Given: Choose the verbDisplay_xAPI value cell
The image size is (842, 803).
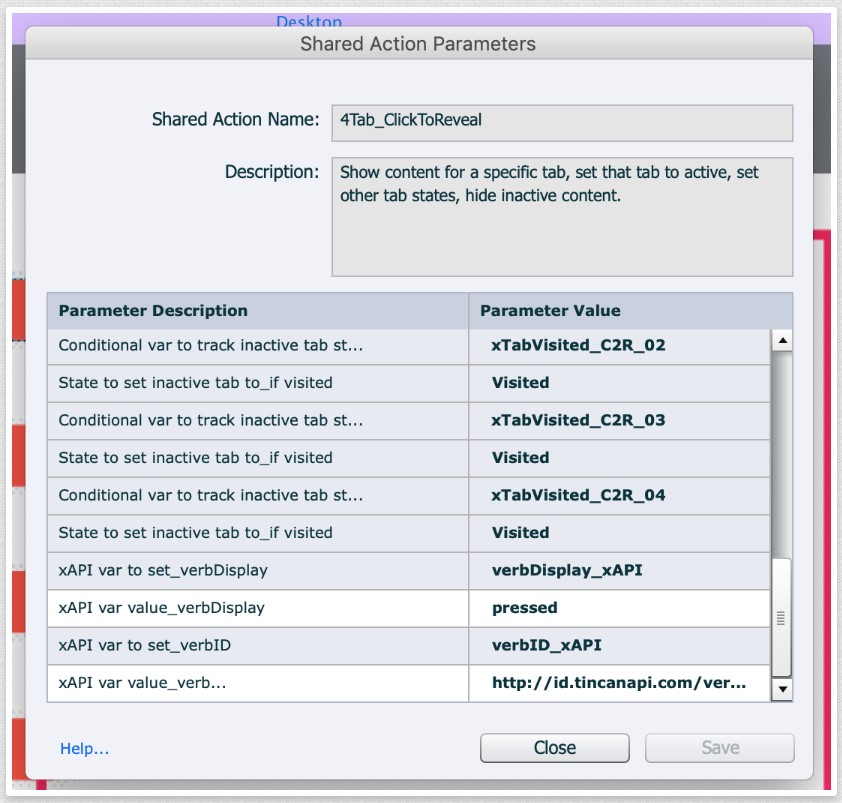Looking at the screenshot, I should pos(566,570).
